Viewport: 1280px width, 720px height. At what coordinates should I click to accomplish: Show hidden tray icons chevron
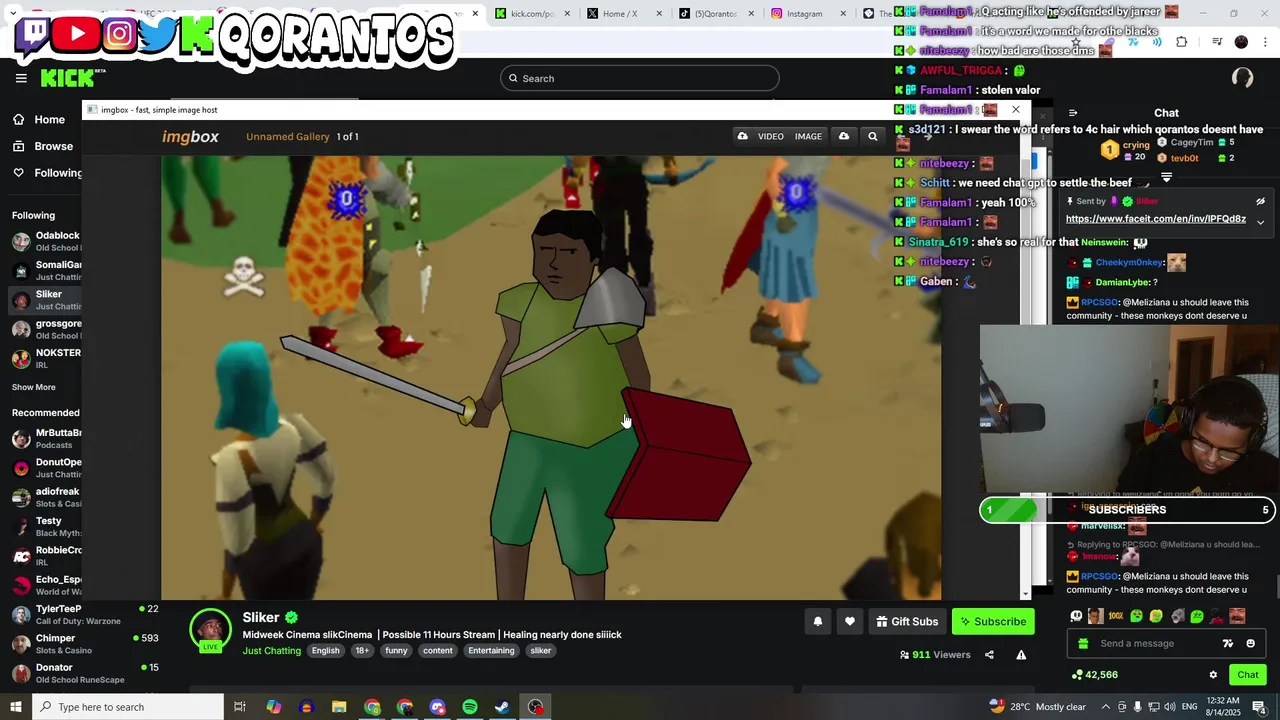(1105, 707)
